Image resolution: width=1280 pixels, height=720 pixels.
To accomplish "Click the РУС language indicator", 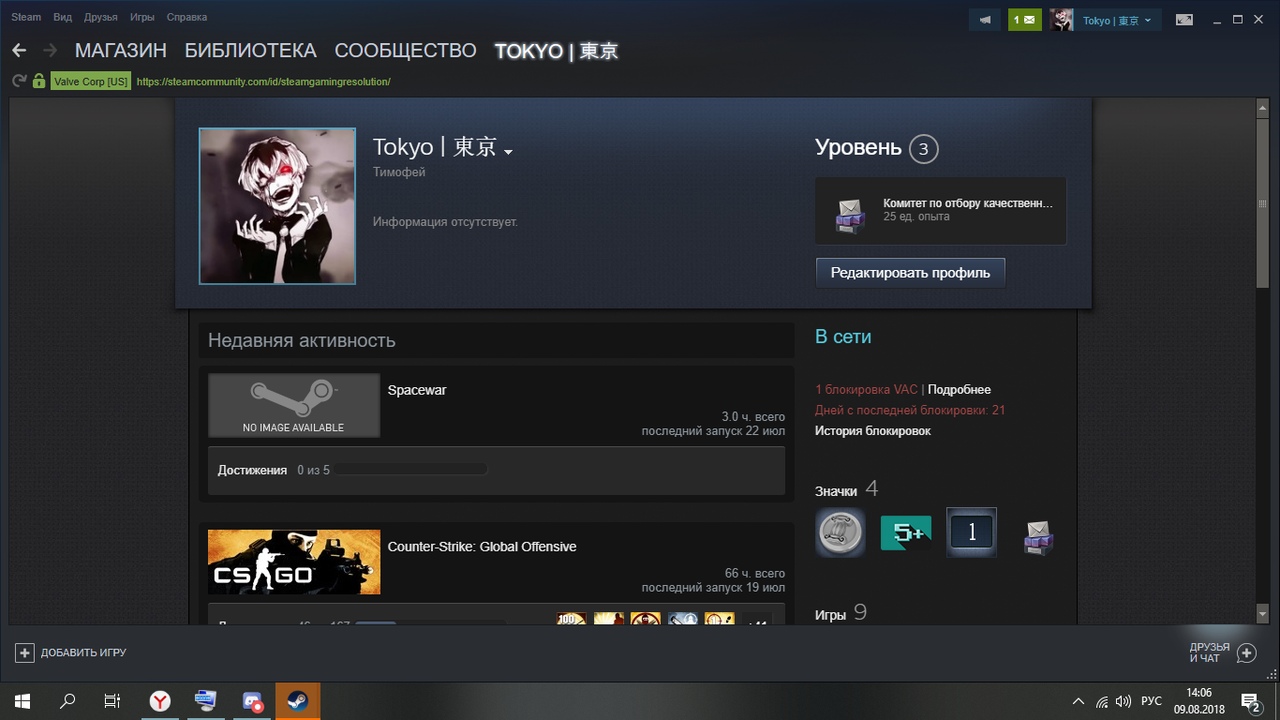I will pos(1152,701).
